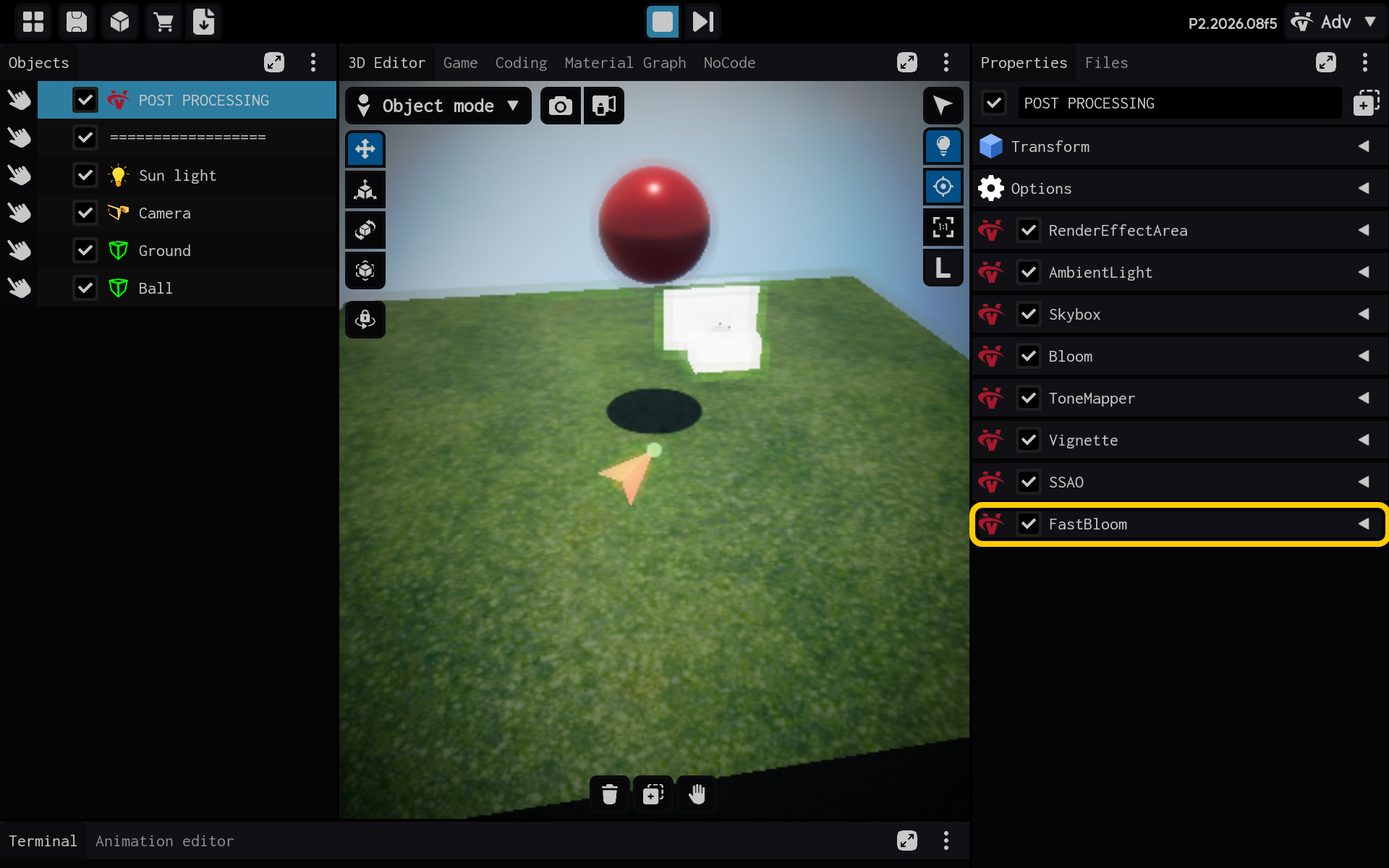Image resolution: width=1389 pixels, height=868 pixels.
Task: Toggle local space L button
Action: [943, 268]
